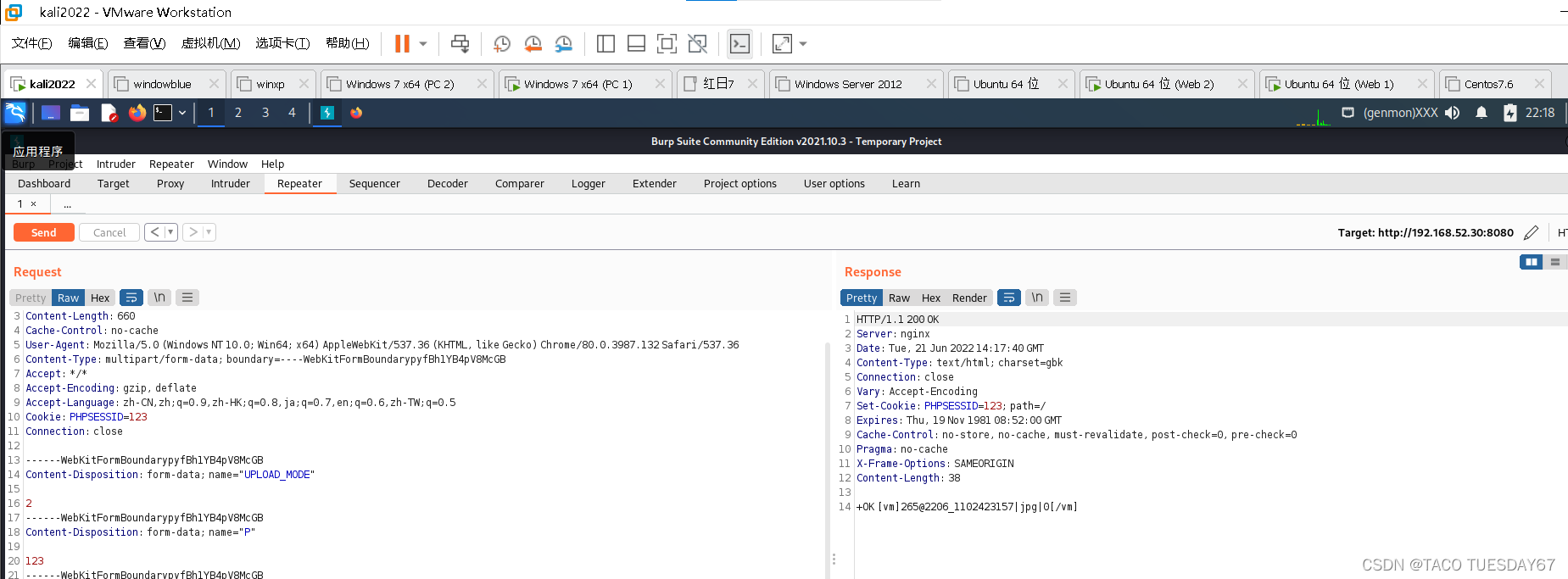Open the Decoder tab in Burp
The image size is (1568, 579).
(x=448, y=184)
